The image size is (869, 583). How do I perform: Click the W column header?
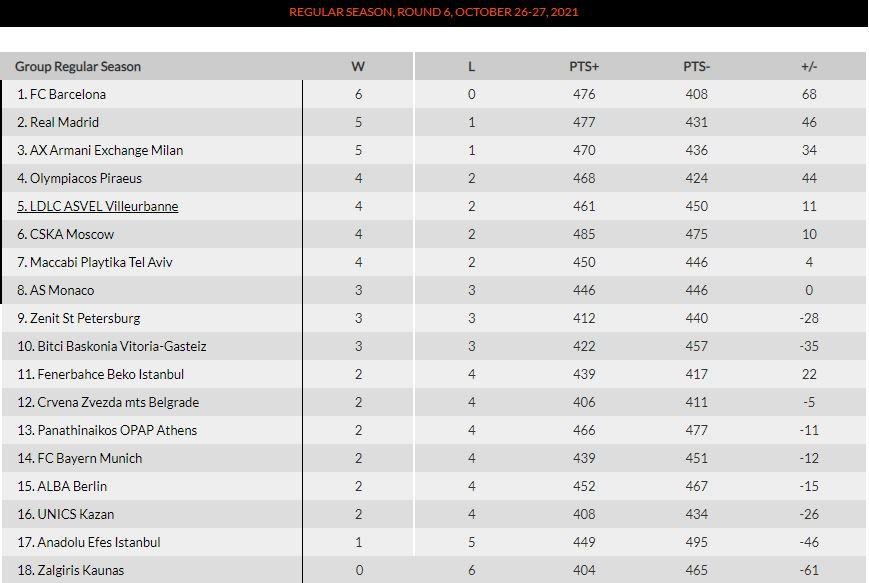pyautogui.click(x=358, y=67)
